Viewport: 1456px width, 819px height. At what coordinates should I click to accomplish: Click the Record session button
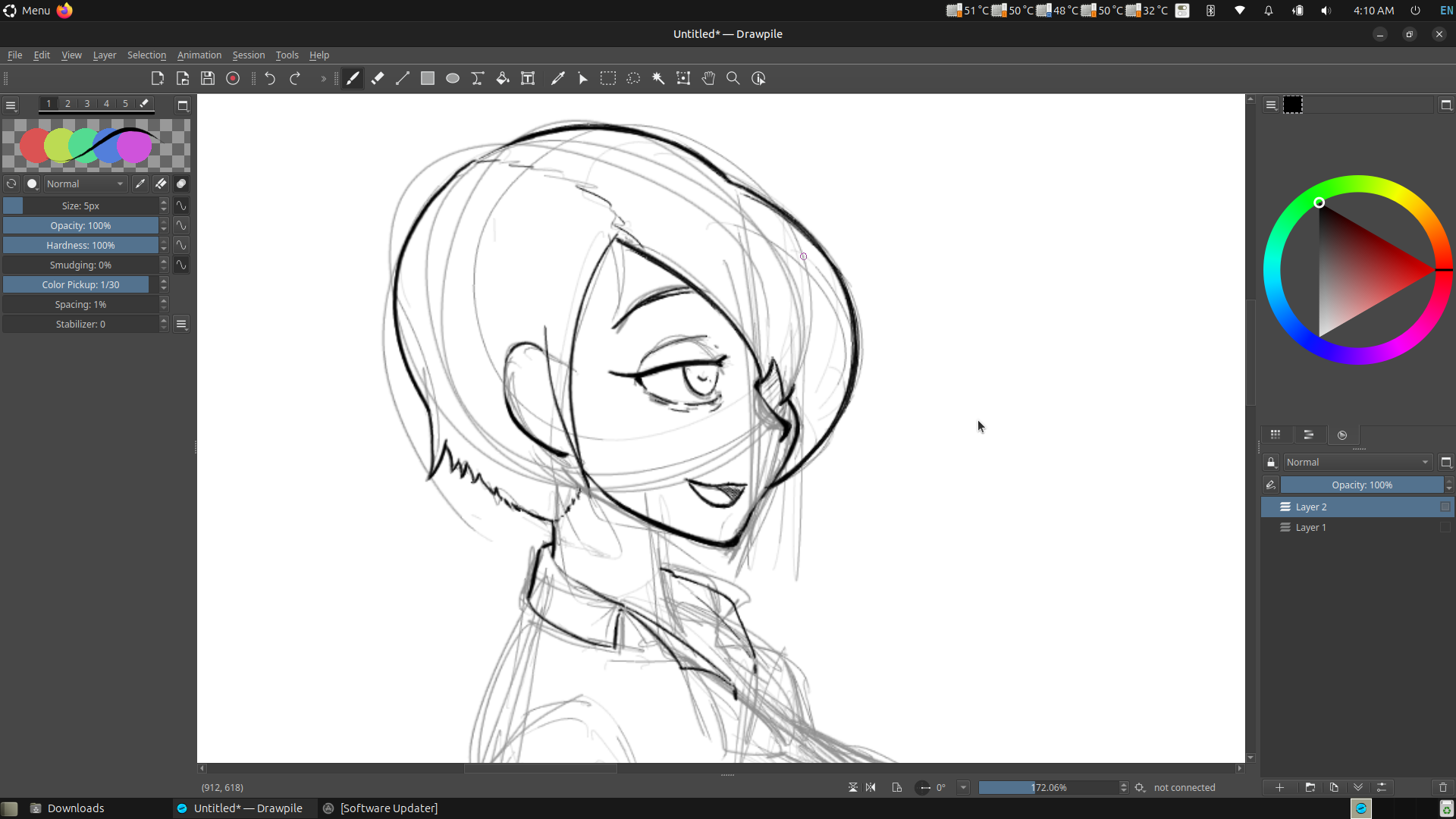click(x=233, y=78)
